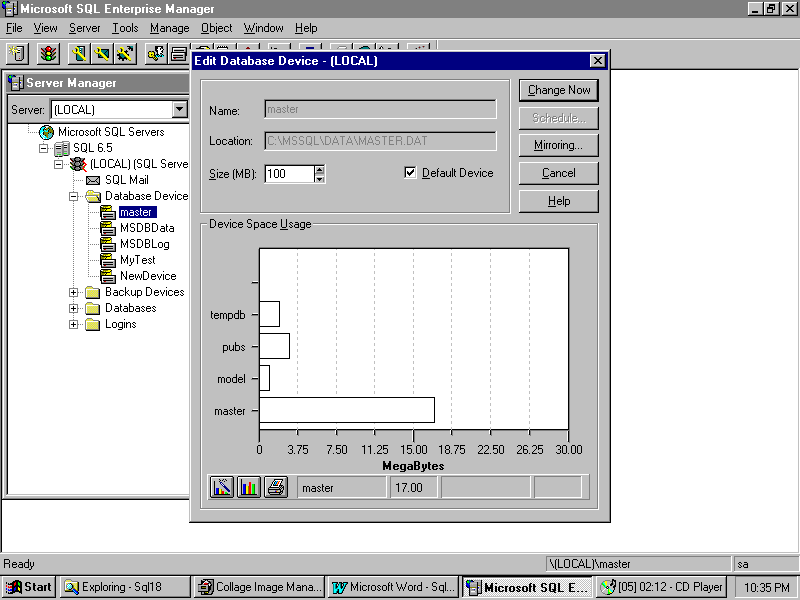Screen dimensions: 800x600
Task: Switch to Microsoft Word in taskbar
Action: tap(393, 587)
